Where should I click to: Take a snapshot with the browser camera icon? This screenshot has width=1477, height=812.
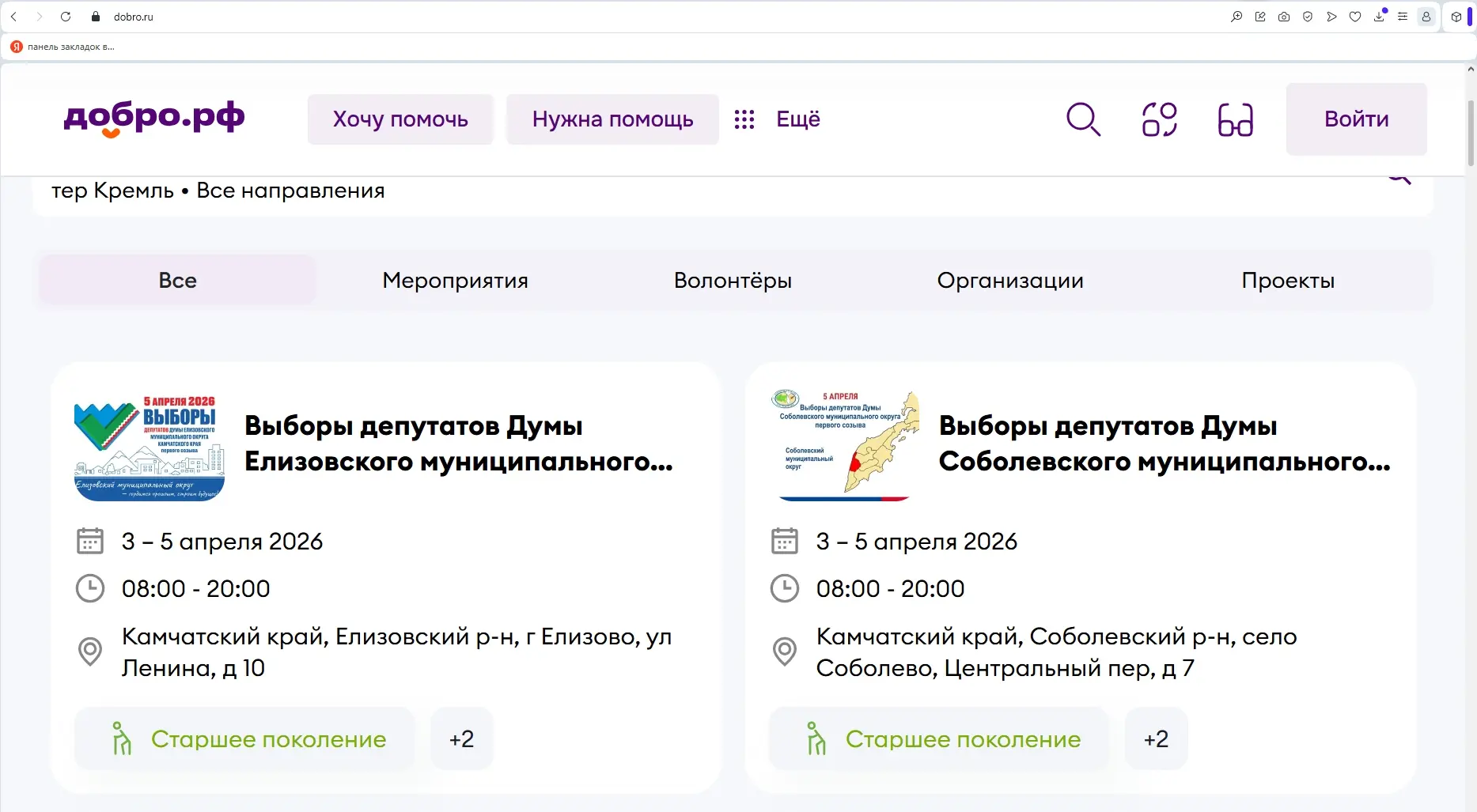coord(1284,17)
